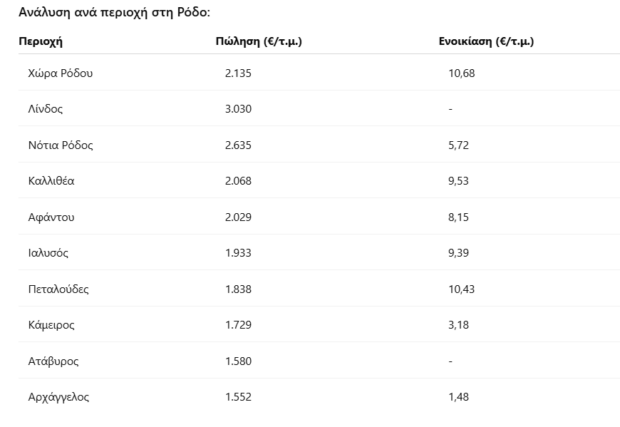Select the Αρχάγγελος region cell

59,397
